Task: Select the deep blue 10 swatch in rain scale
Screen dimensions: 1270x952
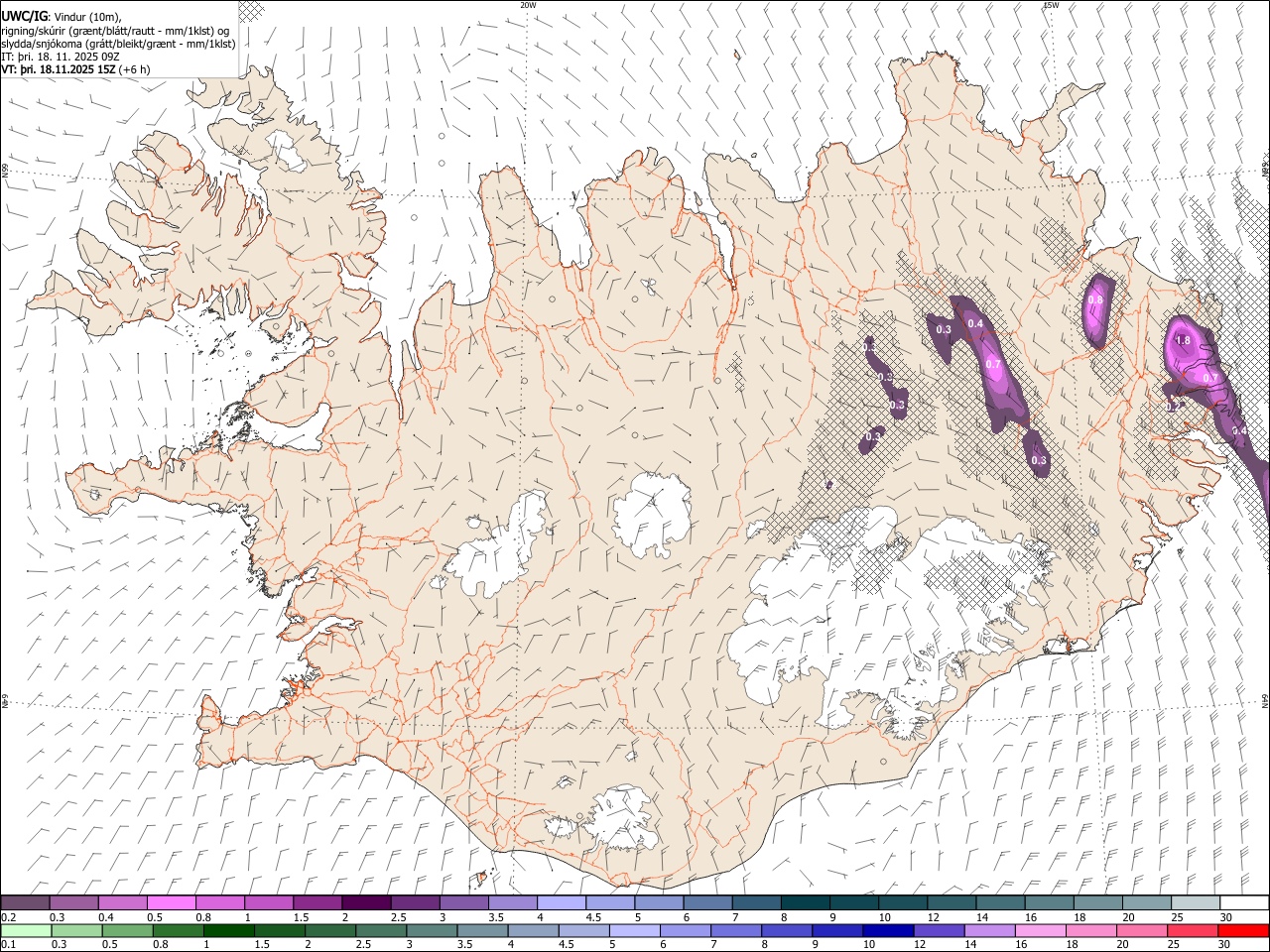Action: (x=888, y=930)
